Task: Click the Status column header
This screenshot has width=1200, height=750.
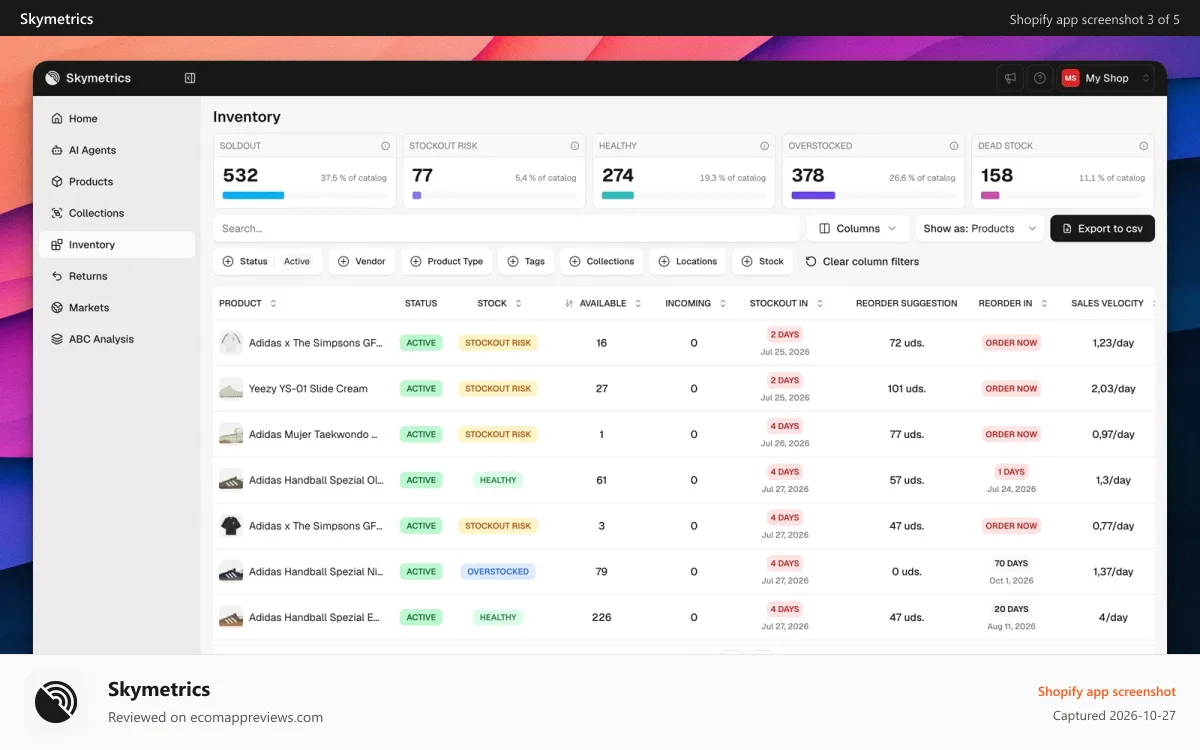Action: [421, 303]
